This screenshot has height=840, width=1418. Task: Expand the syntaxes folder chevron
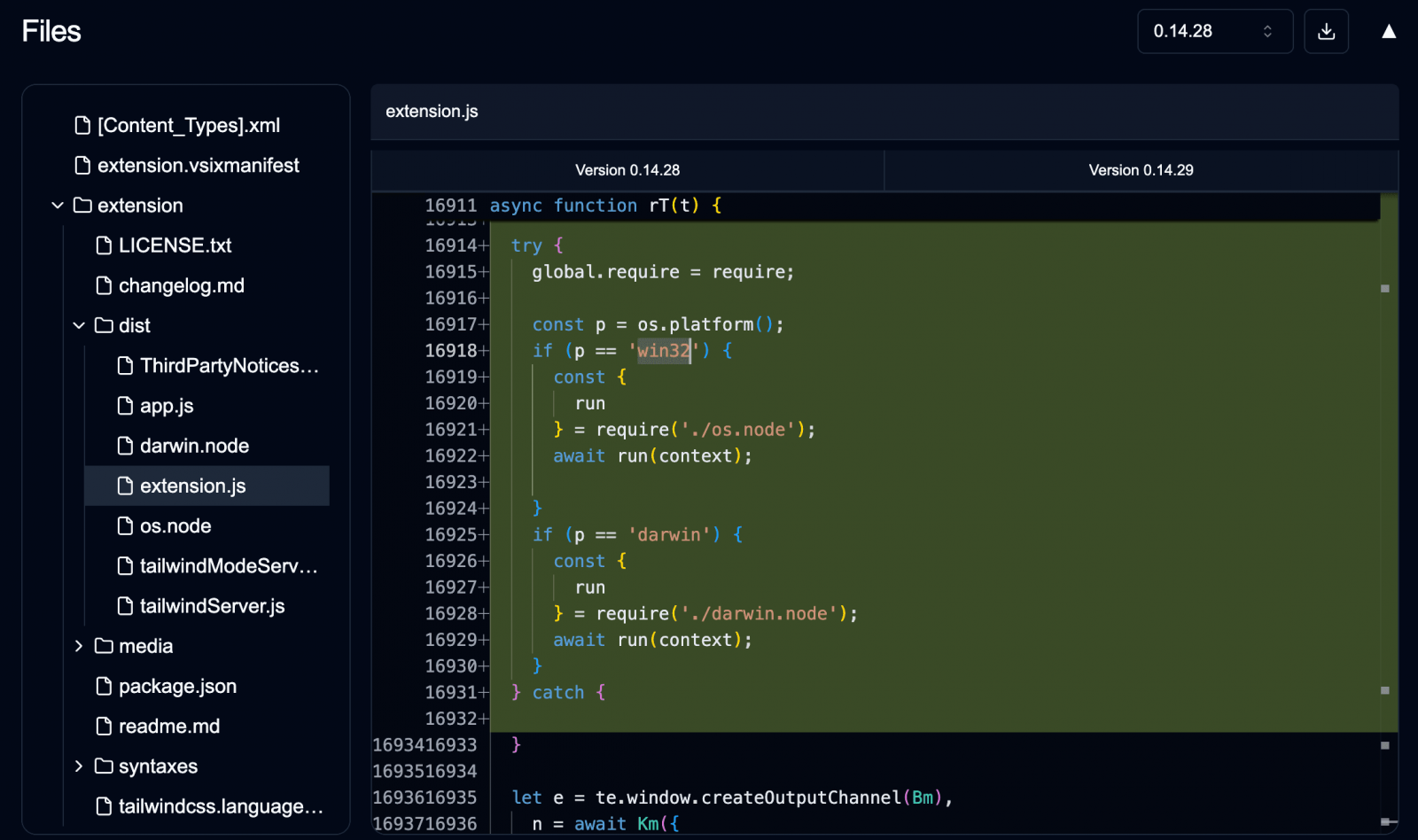pyautogui.click(x=79, y=766)
